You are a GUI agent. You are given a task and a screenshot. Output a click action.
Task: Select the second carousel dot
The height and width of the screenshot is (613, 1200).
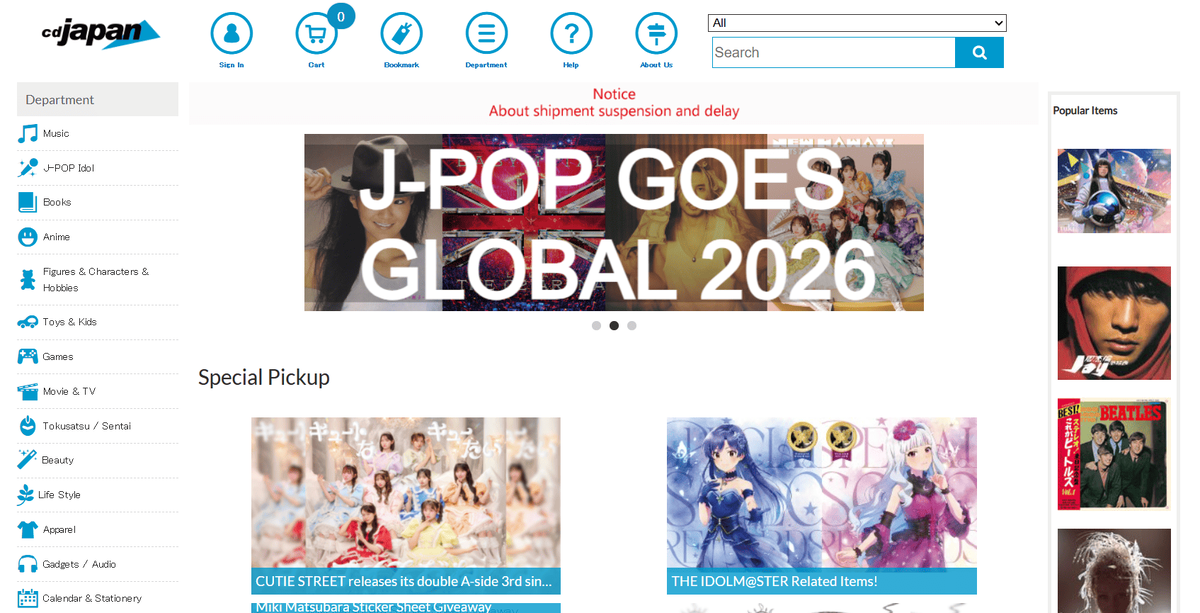pos(614,326)
